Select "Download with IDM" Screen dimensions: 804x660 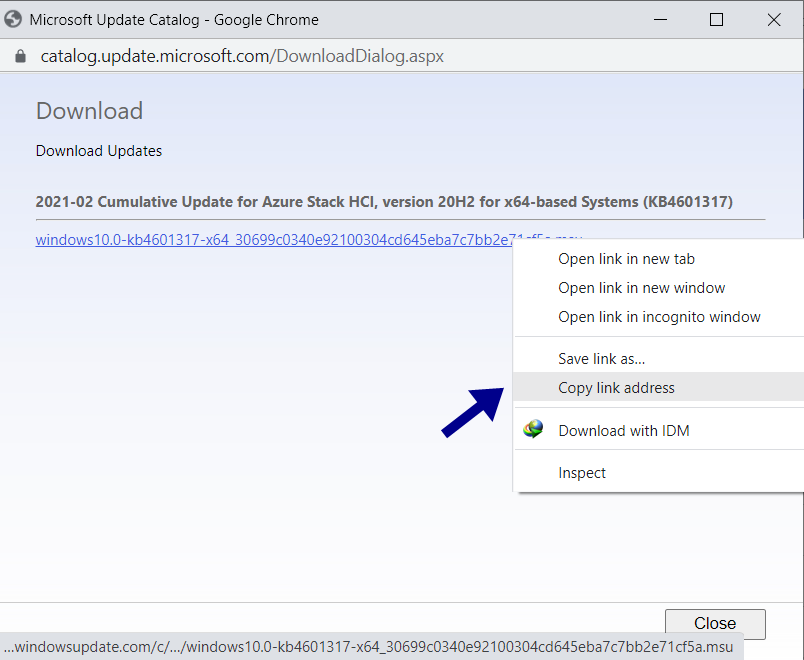624,428
